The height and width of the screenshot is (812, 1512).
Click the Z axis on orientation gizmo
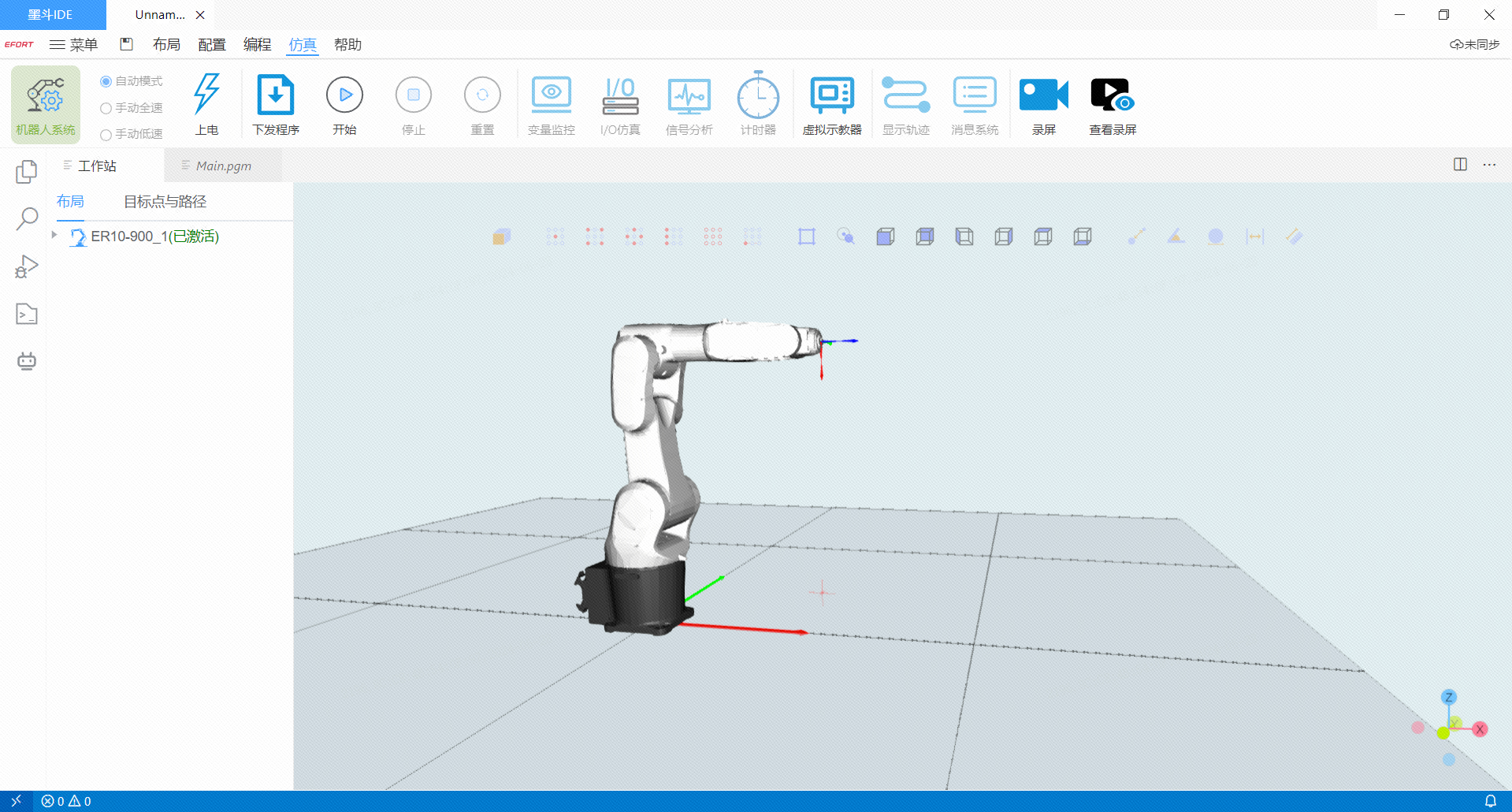click(1448, 697)
